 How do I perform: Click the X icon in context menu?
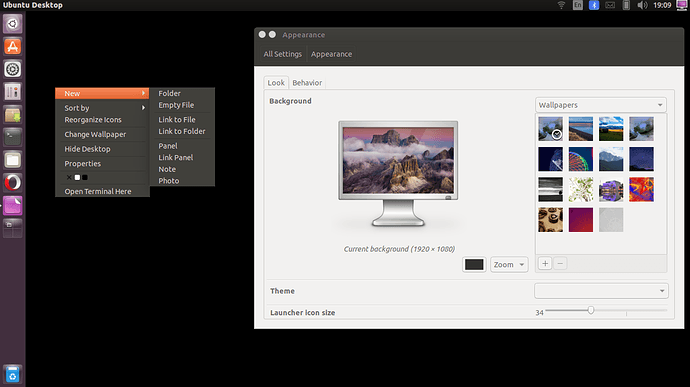[69, 177]
